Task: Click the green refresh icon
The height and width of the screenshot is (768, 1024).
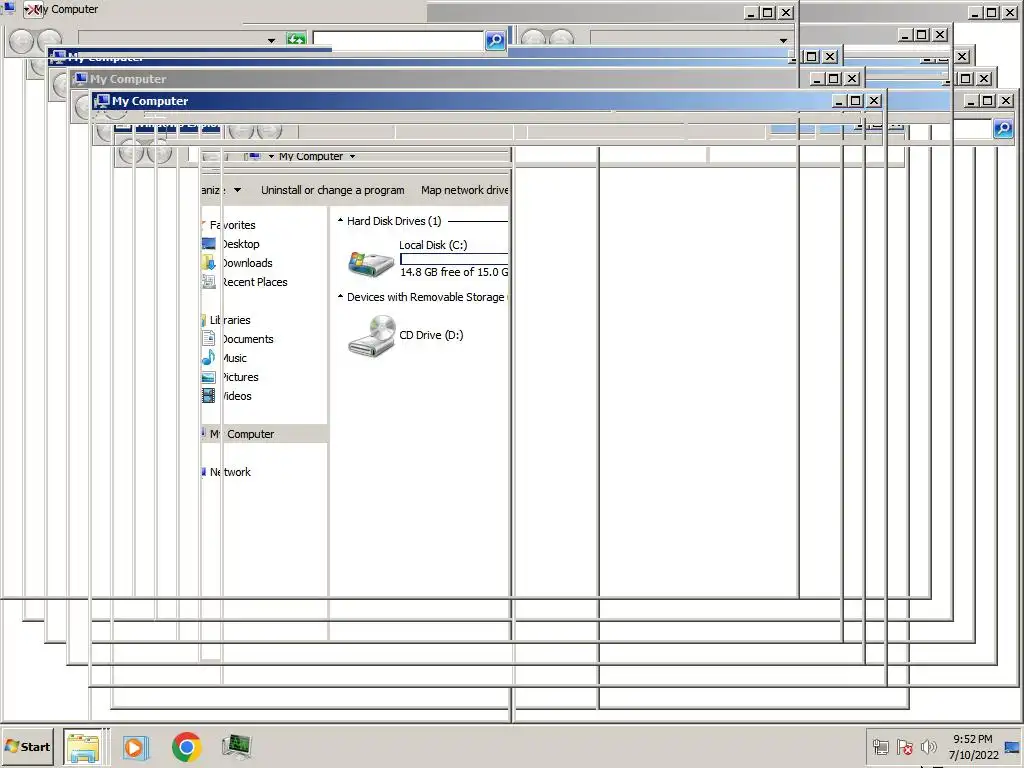Action: coord(296,39)
